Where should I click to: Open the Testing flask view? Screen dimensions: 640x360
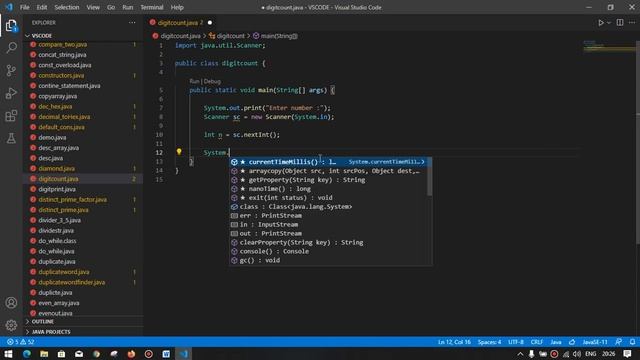pos(11,138)
